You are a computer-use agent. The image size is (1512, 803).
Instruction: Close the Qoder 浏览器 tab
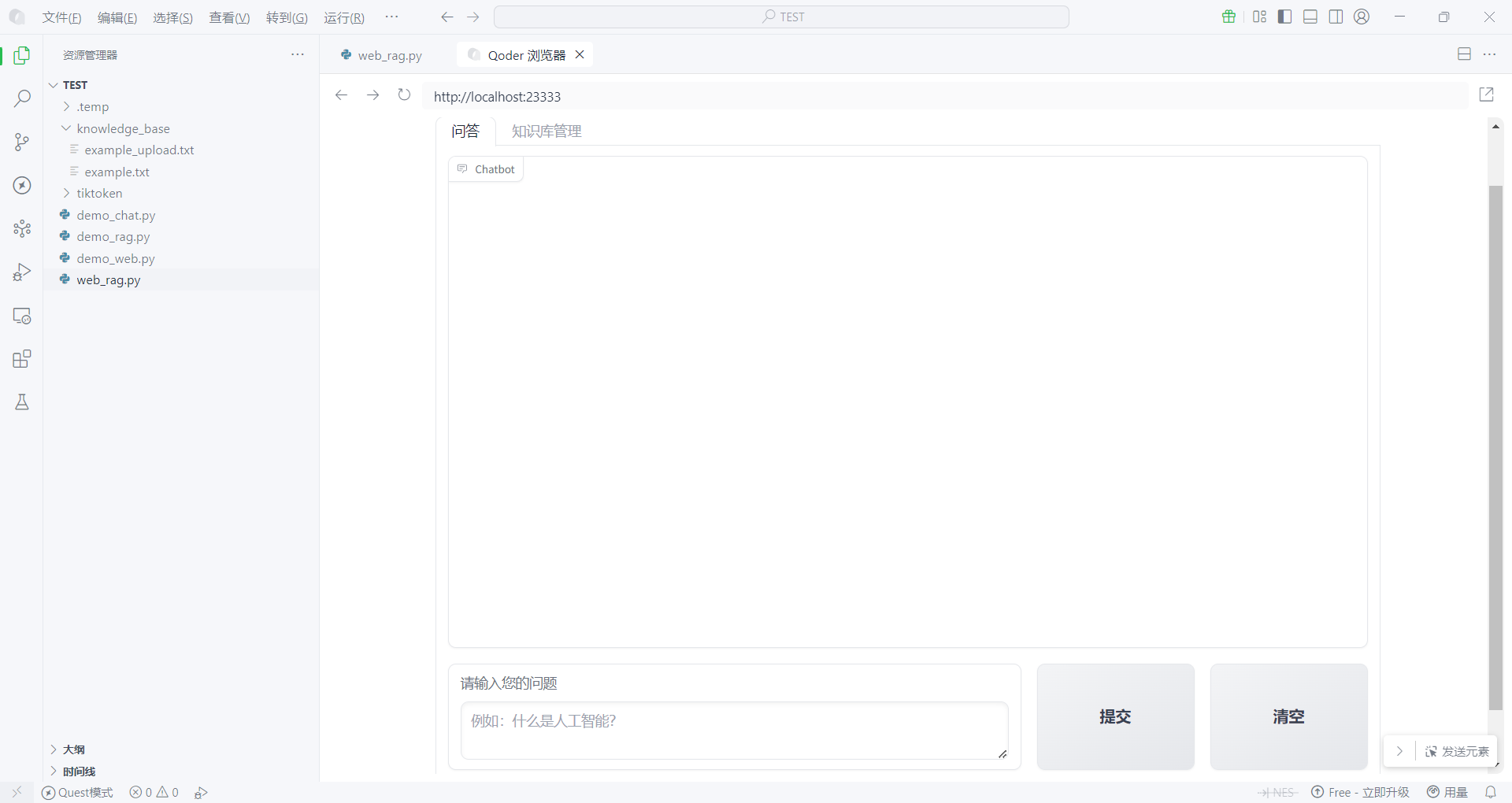(580, 54)
